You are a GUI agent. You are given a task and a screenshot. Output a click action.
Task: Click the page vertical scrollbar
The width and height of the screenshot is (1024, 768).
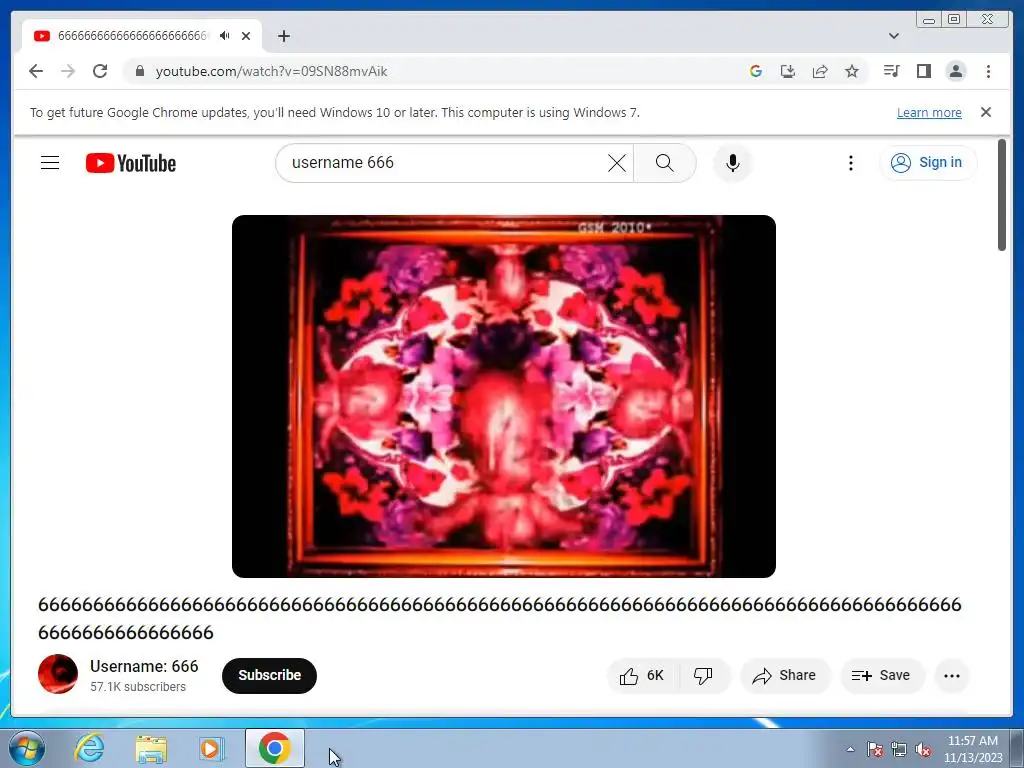1002,195
